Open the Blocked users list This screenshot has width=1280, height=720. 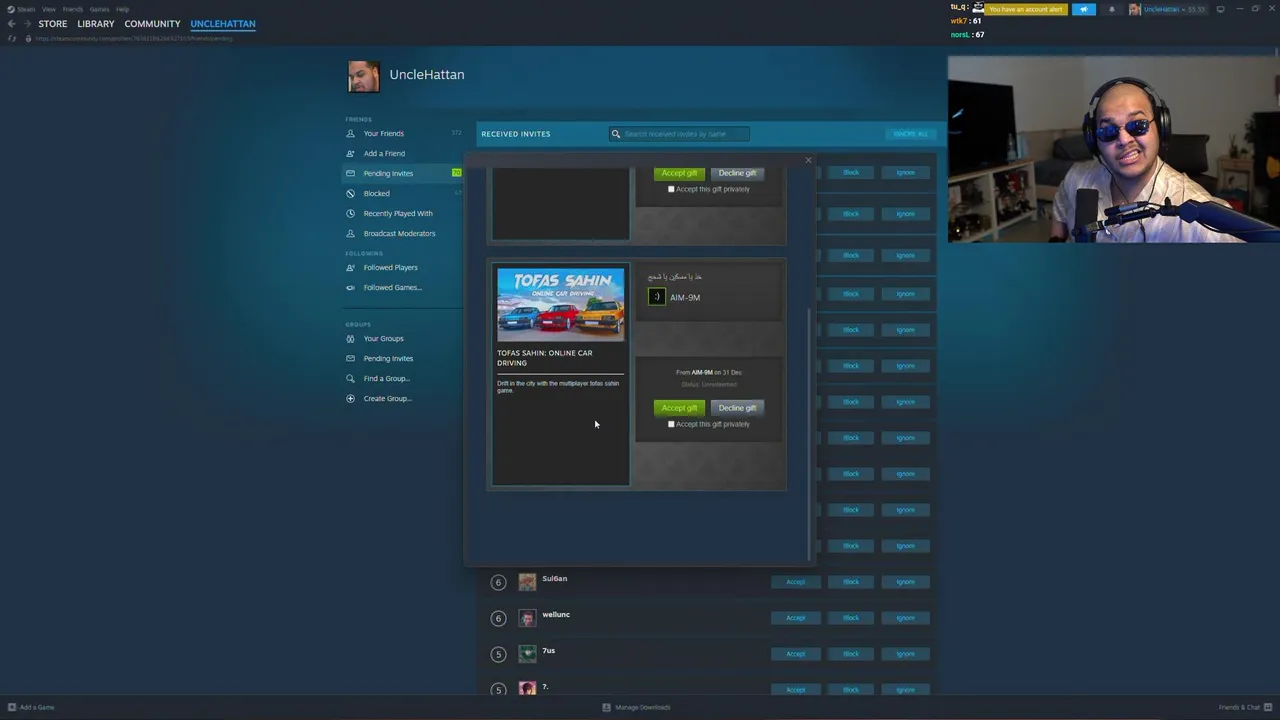click(376, 193)
